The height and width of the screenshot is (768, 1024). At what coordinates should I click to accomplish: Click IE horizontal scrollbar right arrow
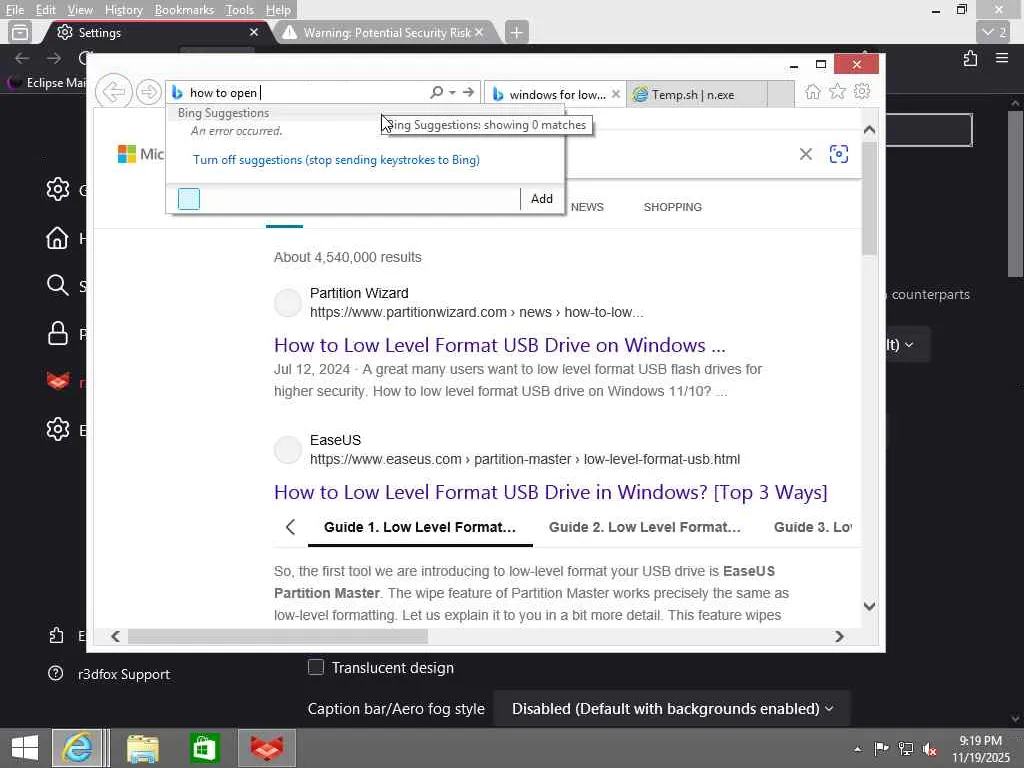point(839,636)
